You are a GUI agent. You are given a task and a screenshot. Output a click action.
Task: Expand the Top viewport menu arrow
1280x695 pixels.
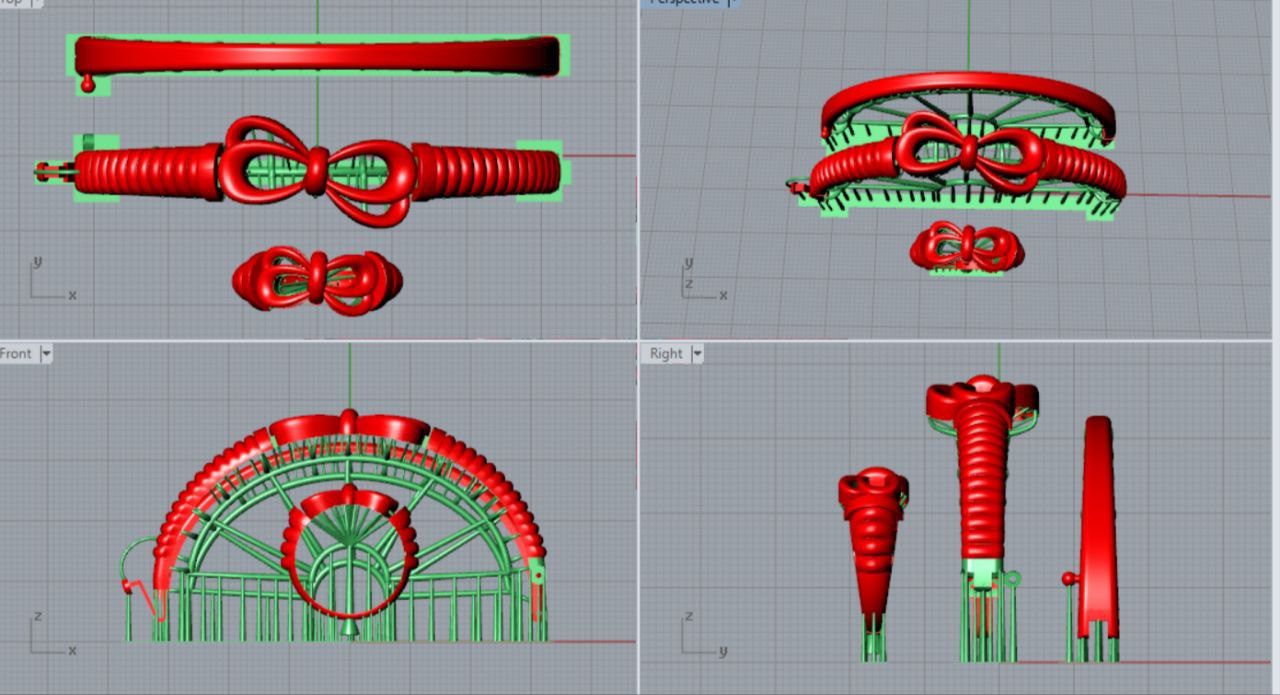click(x=39, y=2)
